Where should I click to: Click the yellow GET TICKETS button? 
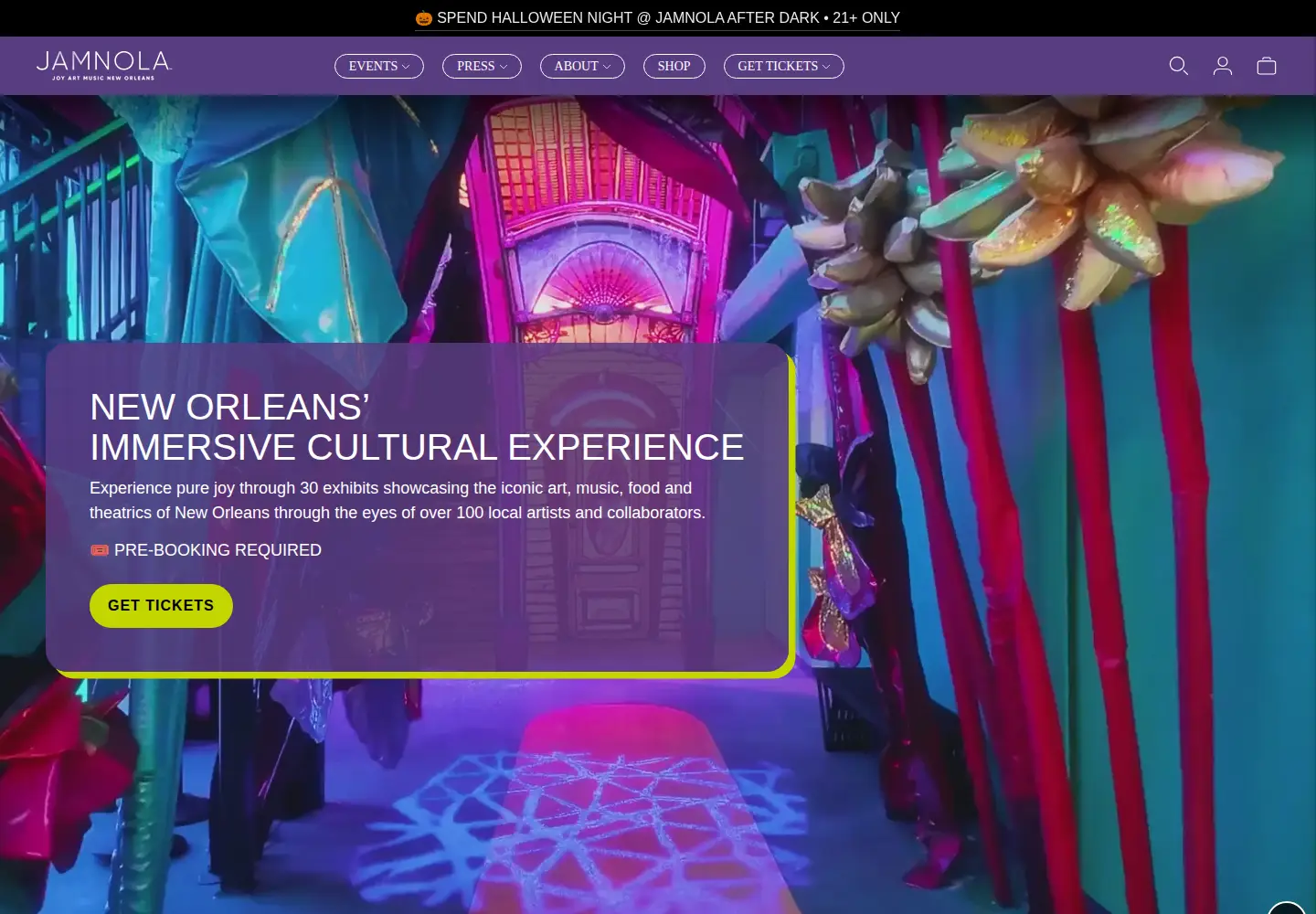[x=161, y=606]
